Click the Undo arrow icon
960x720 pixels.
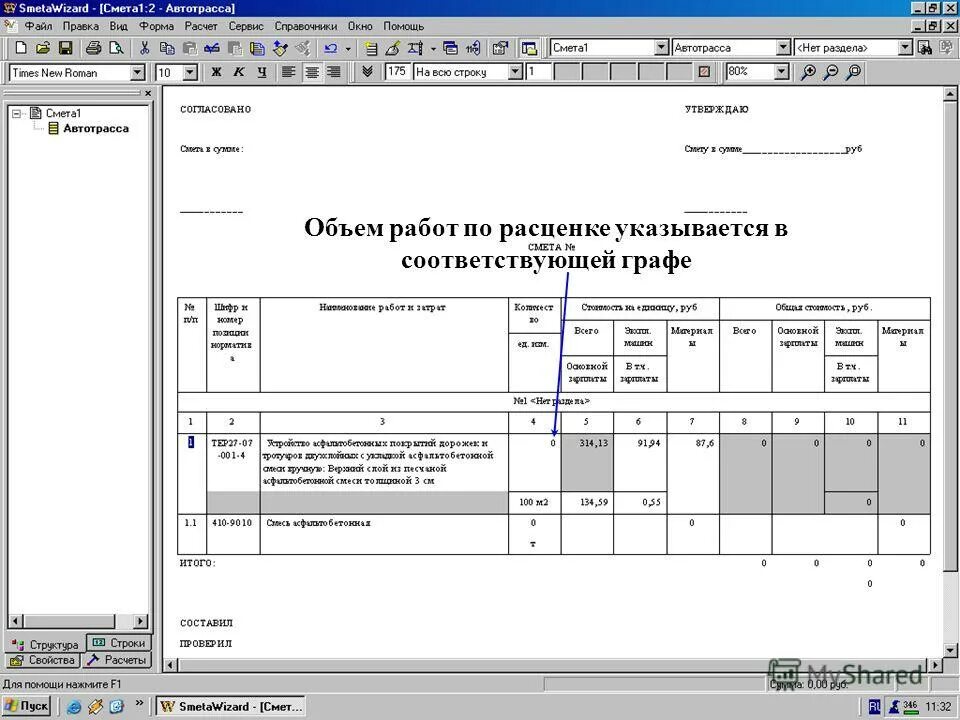click(x=331, y=48)
